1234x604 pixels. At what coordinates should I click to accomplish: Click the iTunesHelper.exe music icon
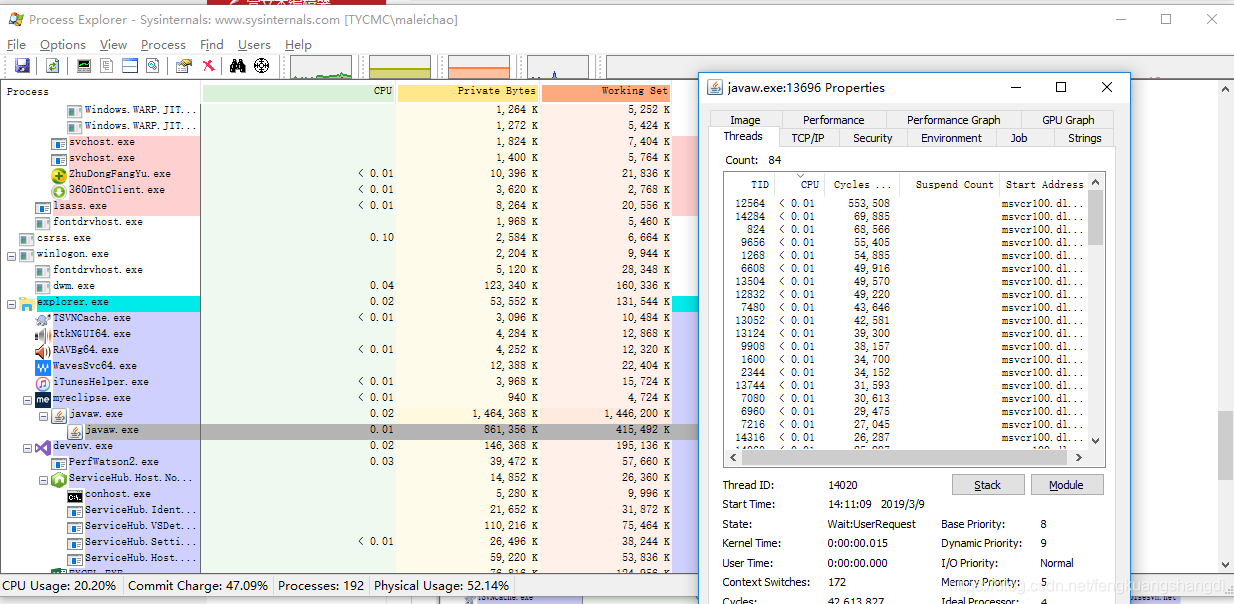(x=43, y=382)
